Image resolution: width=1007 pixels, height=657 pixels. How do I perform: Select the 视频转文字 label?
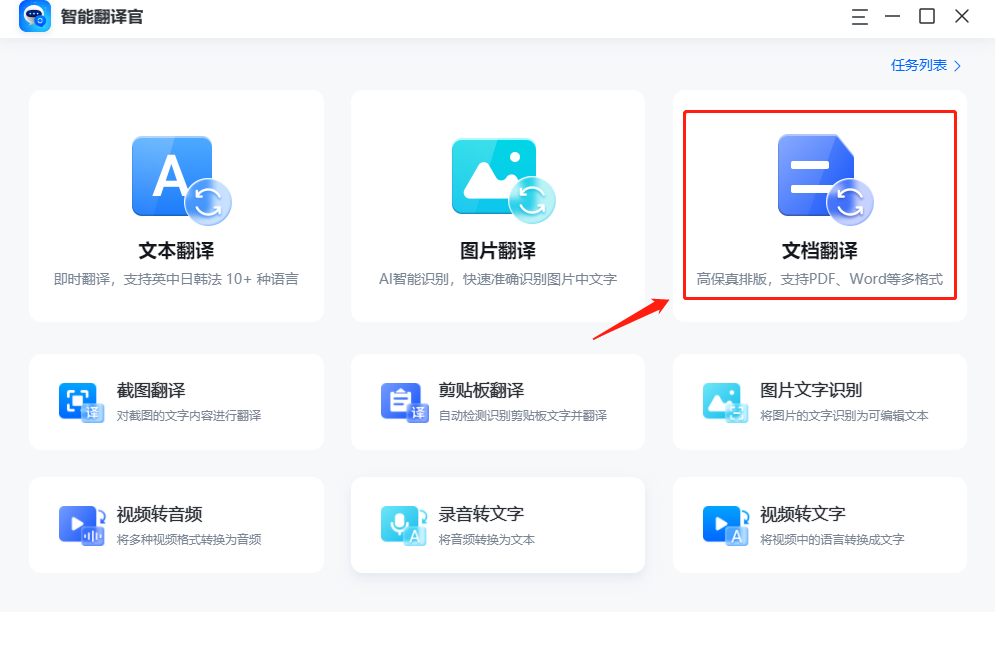pos(803,514)
